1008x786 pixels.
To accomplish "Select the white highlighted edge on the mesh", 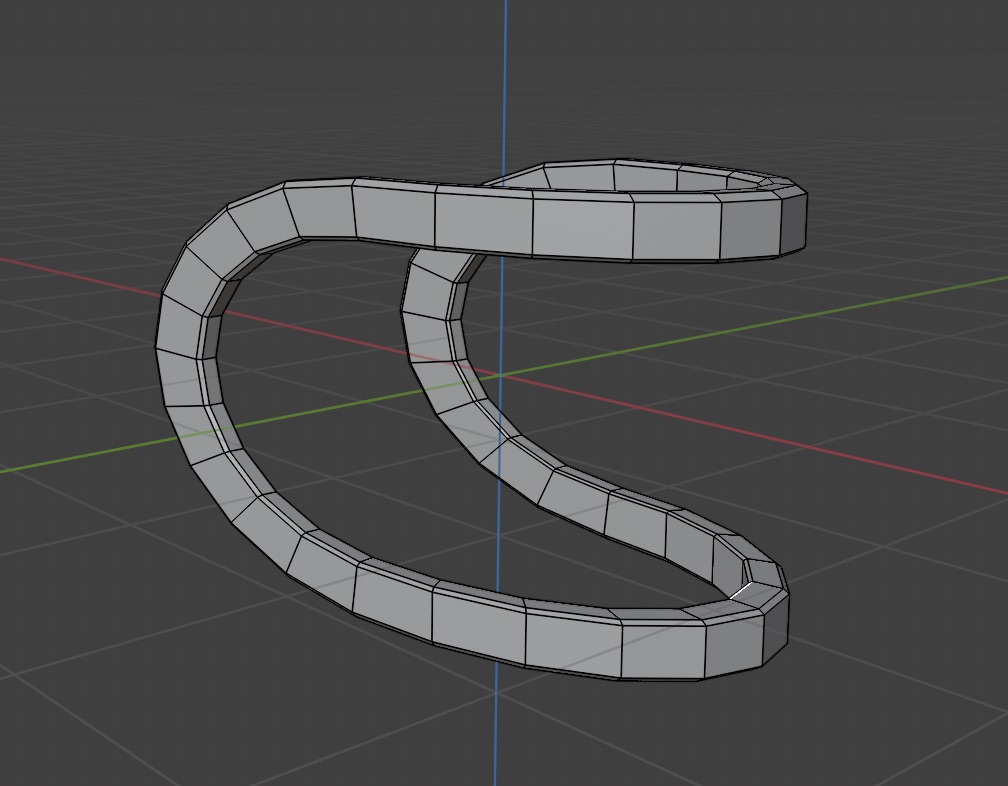I will (745, 594).
